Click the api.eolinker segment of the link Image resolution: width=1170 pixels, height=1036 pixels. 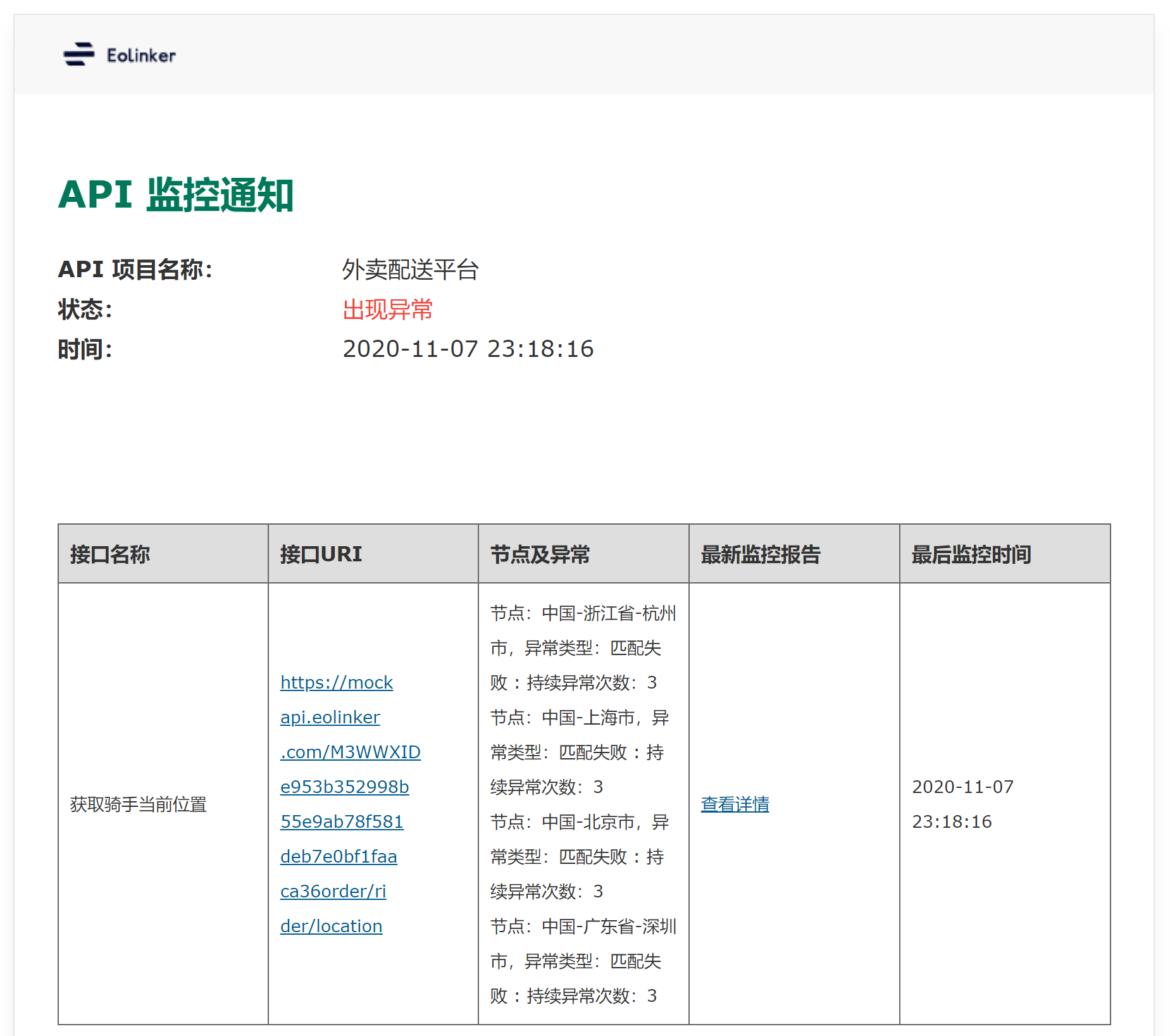(330, 717)
